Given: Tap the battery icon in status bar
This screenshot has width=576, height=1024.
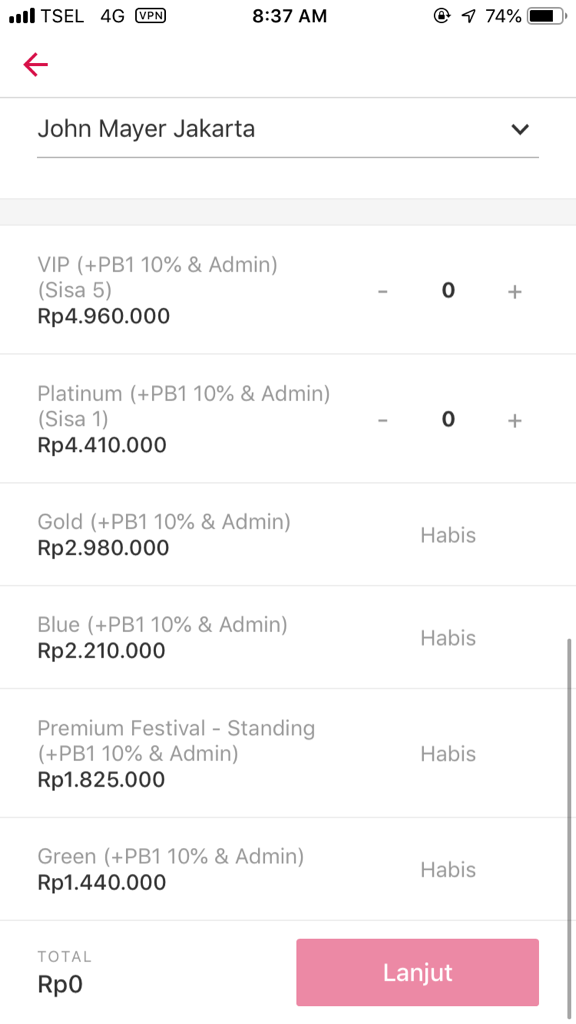Looking at the screenshot, I should [x=547, y=16].
